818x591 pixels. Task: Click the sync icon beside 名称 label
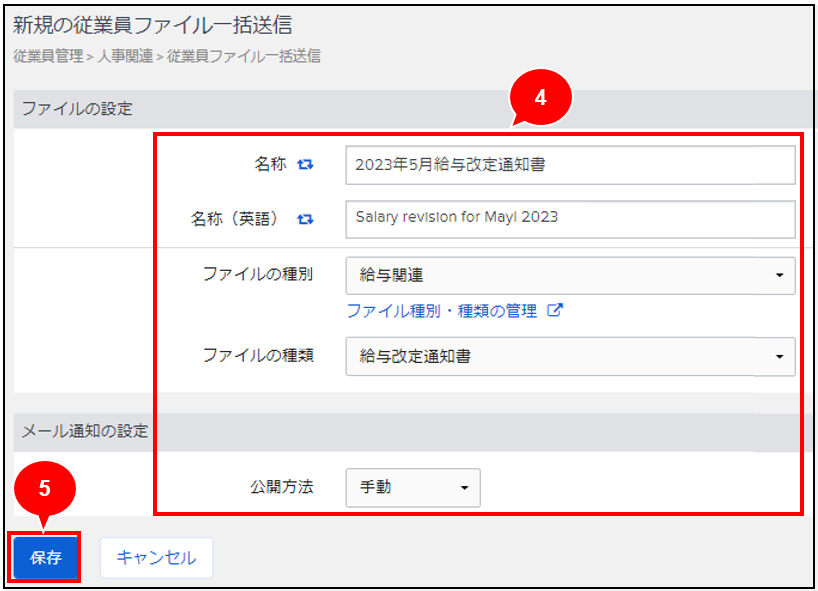tap(306, 165)
